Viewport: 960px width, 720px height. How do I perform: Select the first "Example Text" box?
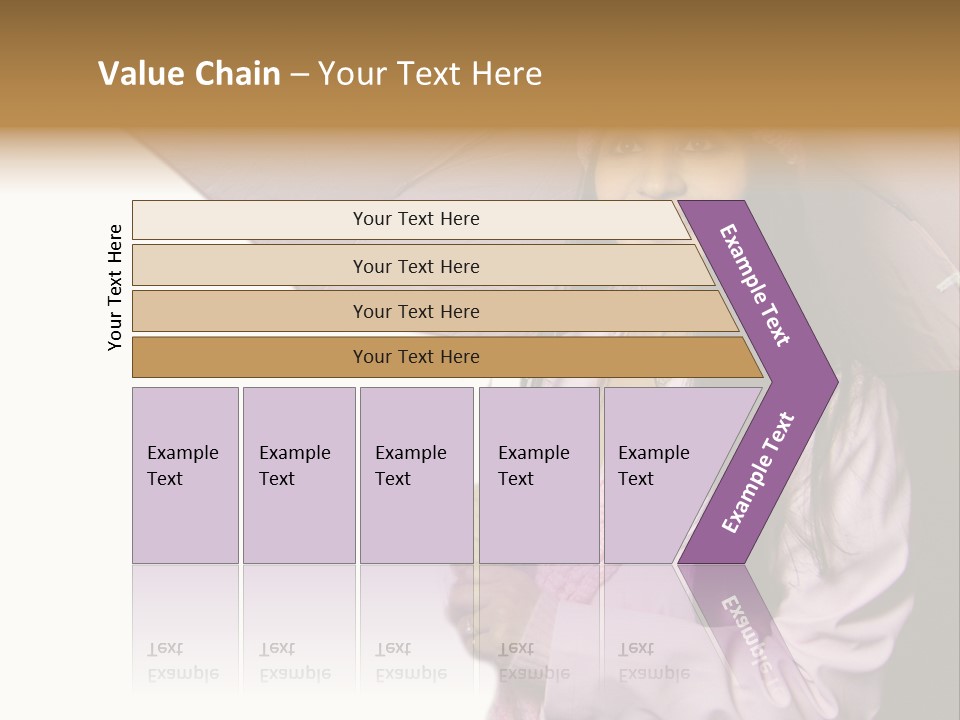coord(185,475)
